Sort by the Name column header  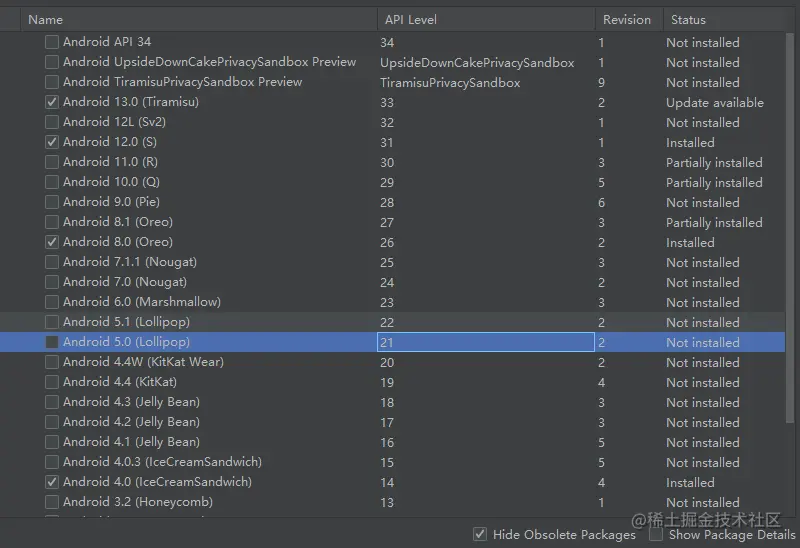pyautogui.click(x=46, y=19)
